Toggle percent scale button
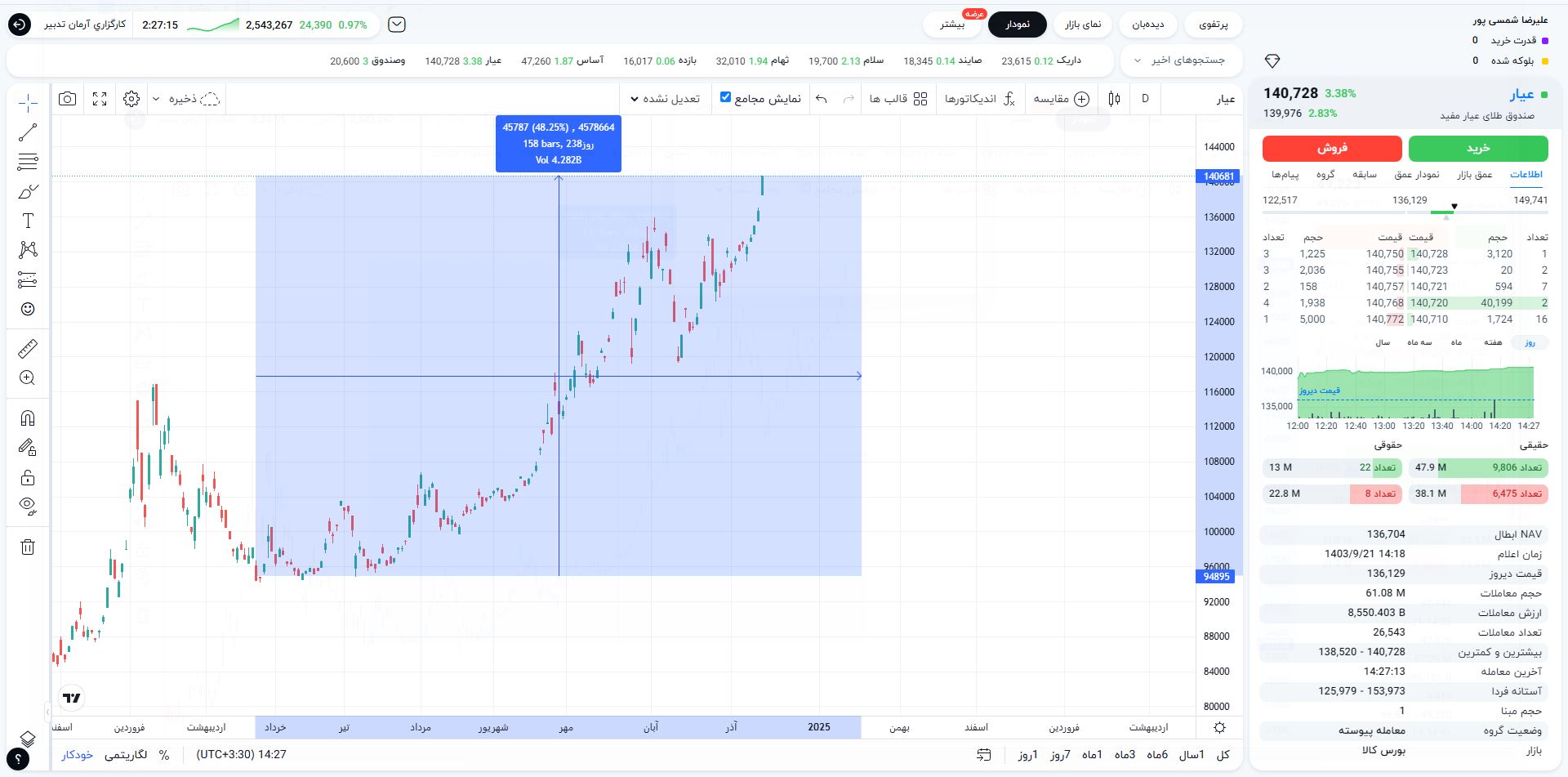Image resolution: width=1568 pixels, height=777 pixels. point(164,755)
